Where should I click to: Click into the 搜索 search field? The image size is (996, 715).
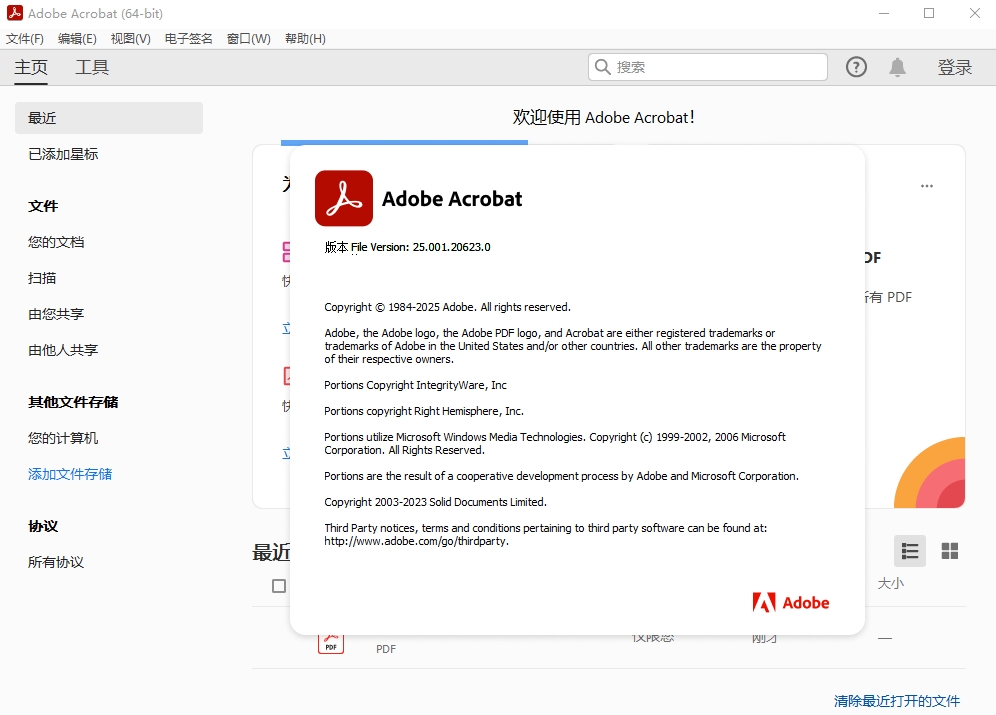[708, 67]
